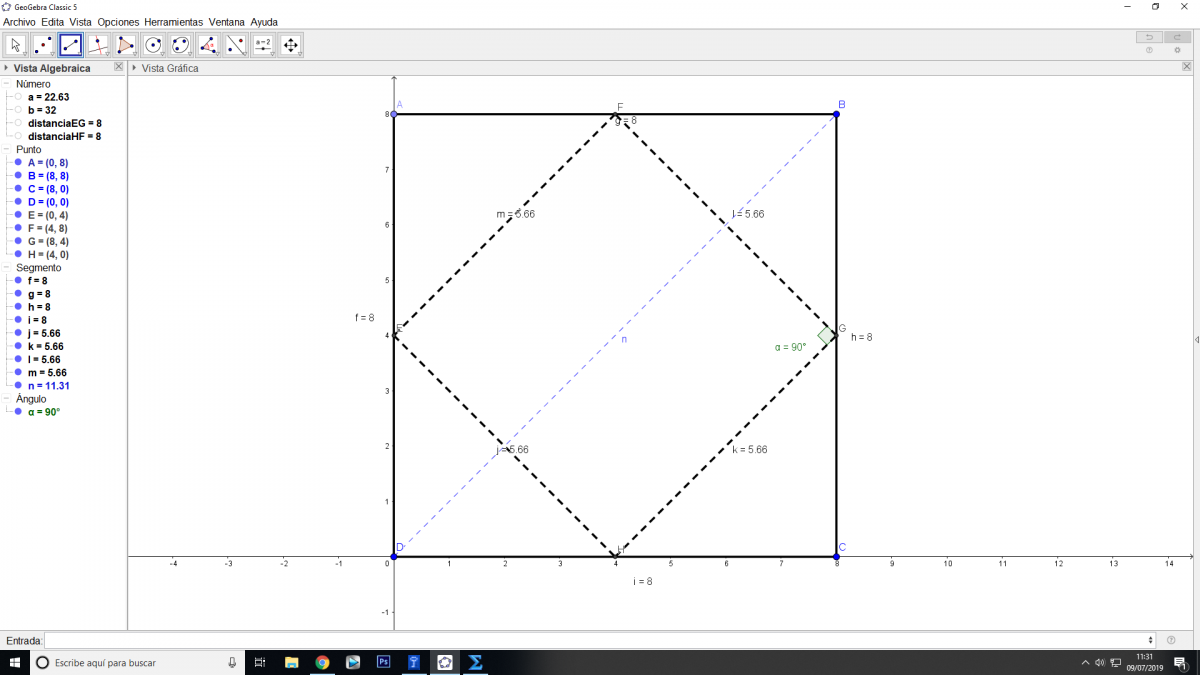Close the Vista Algebraica panel

coord(119,67)
